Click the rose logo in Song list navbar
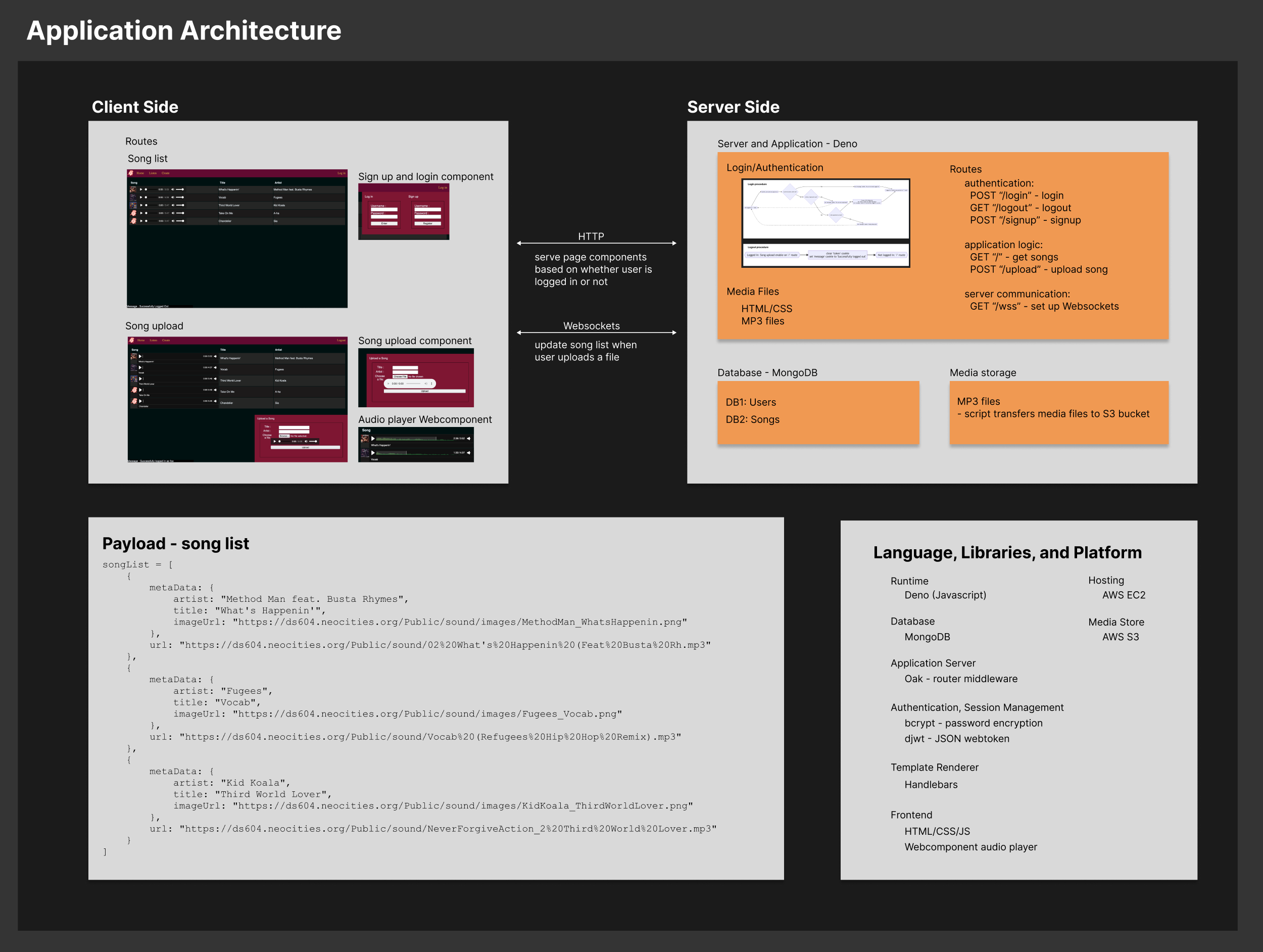This screenshot has height=952, width=1263. (131, 173)
